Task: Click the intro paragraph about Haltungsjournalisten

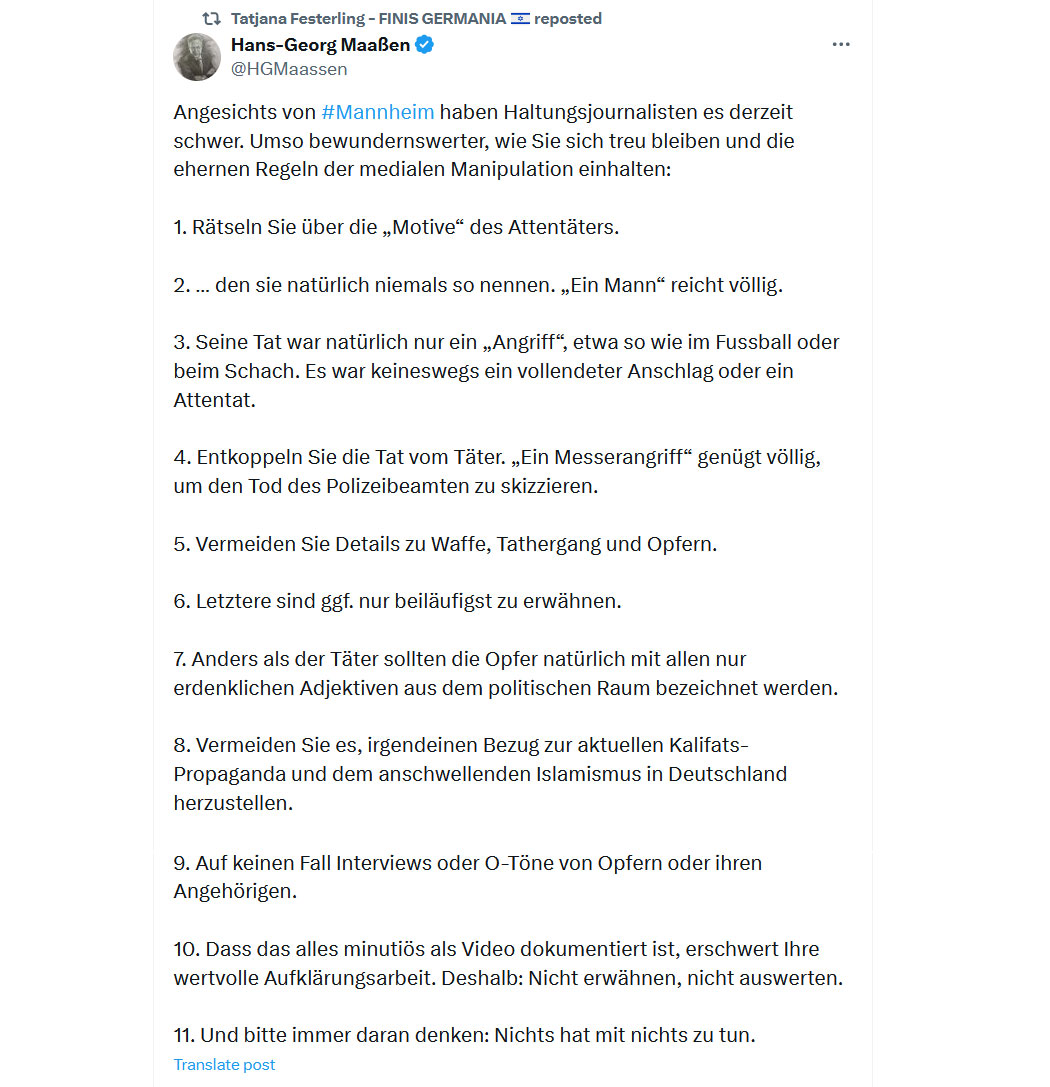Action: click(x=484, y=141)
